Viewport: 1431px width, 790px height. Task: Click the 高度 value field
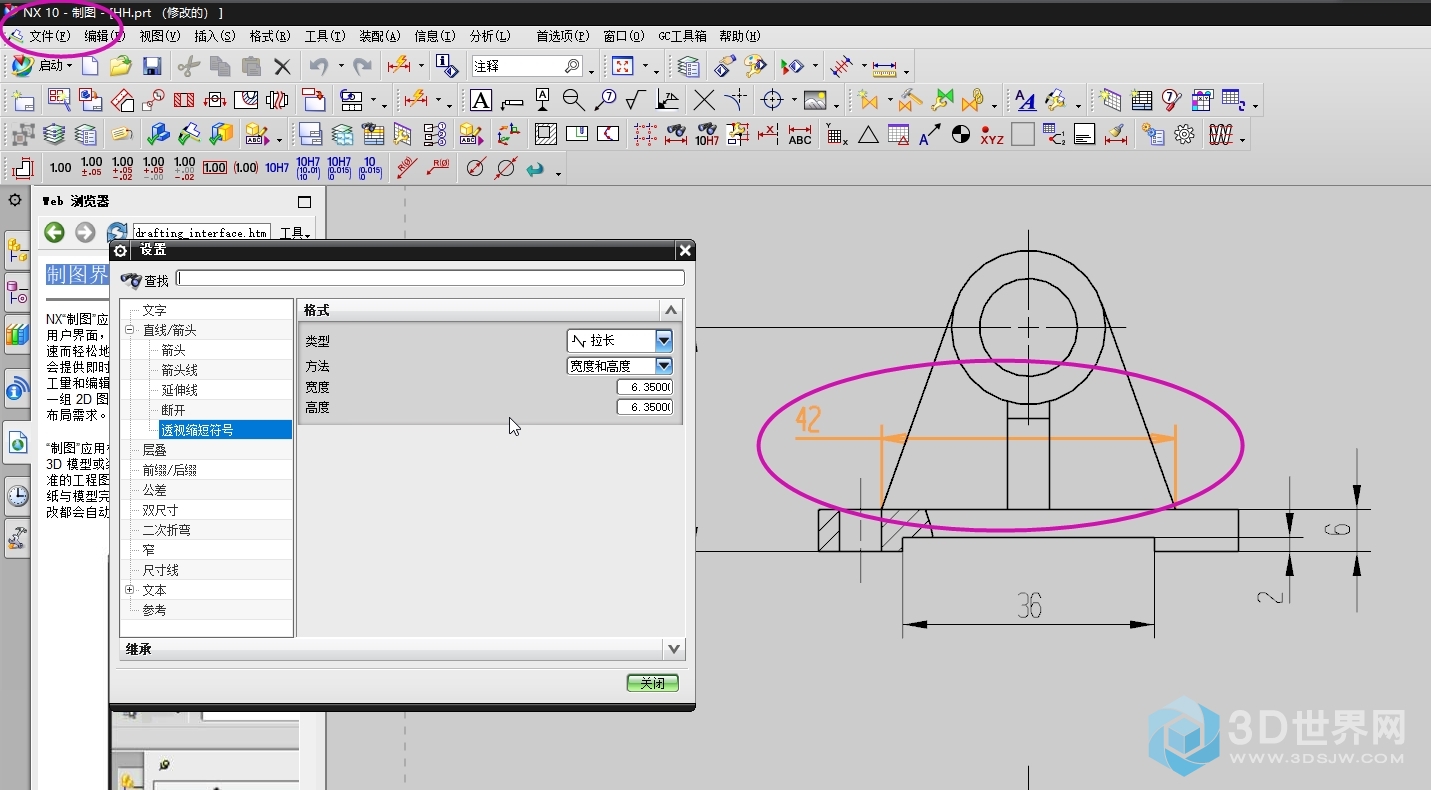pos(645,407)
